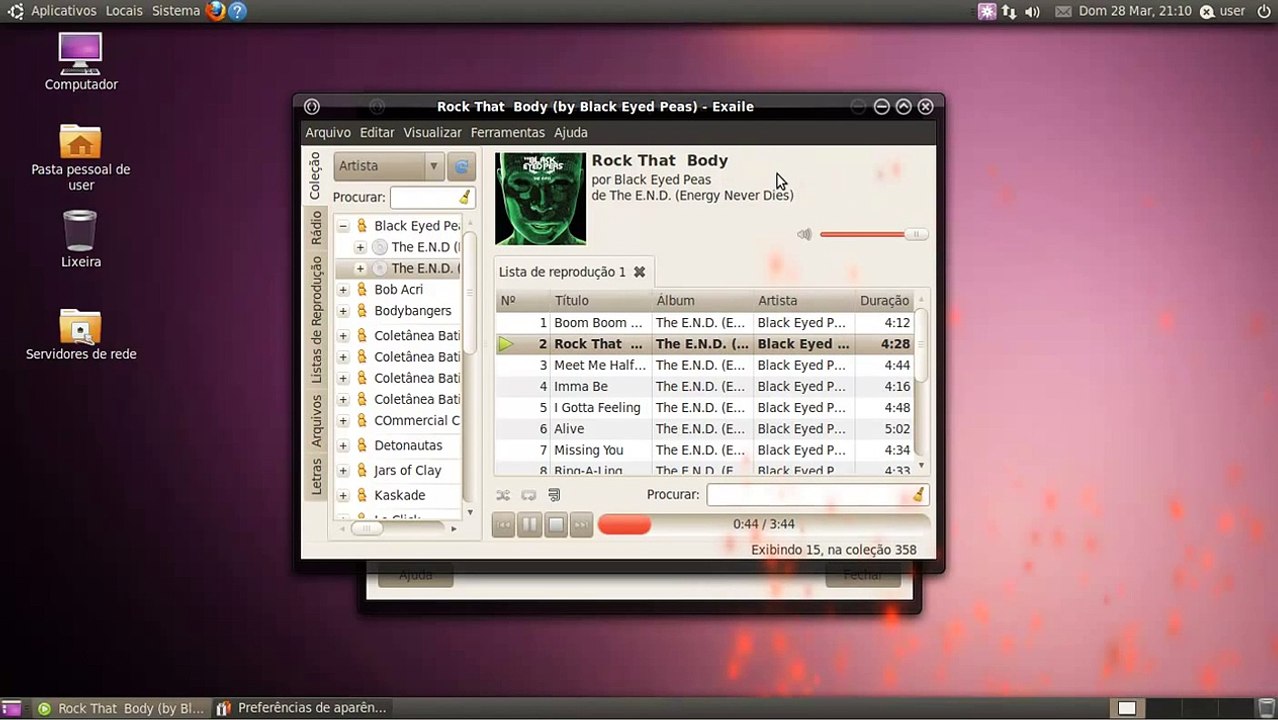Toggle repeat playback mode
The image size is (1278, 720).
pyautogui.click(x=529, y=495)
